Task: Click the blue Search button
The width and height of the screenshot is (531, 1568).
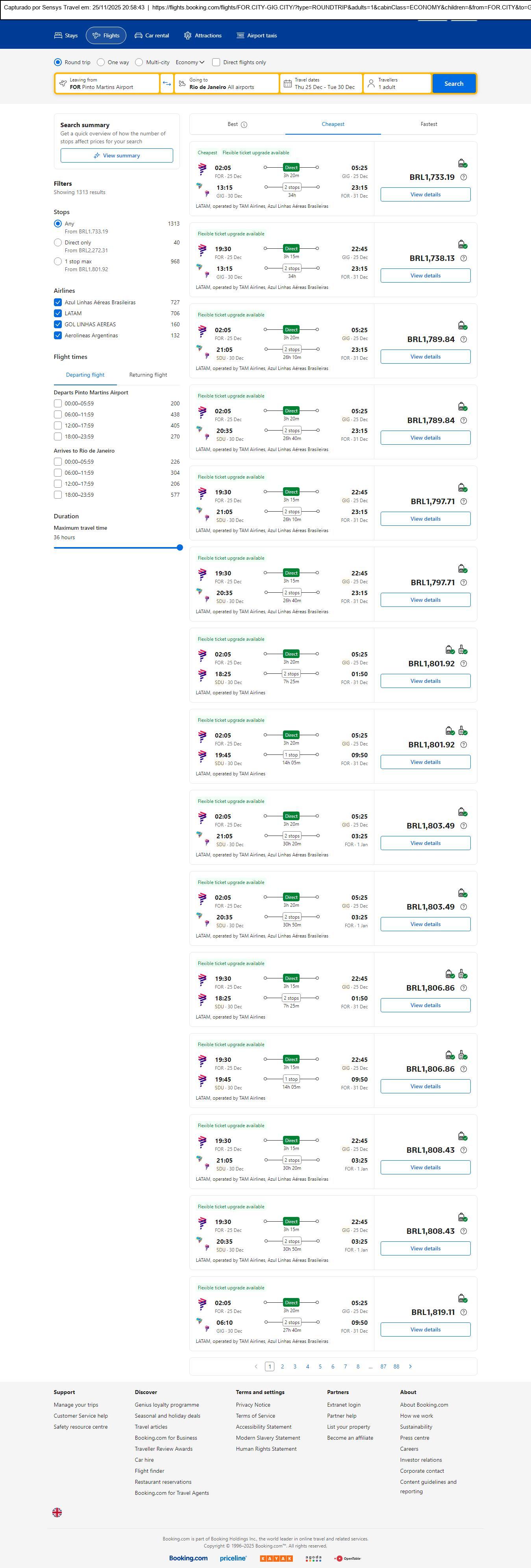Action: [454, 83]
